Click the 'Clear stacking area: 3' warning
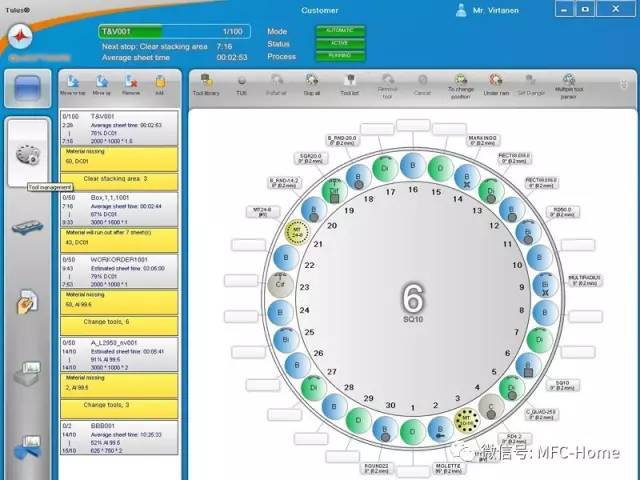640x480 pixels. pyautogui.click(x=119, y=178)
